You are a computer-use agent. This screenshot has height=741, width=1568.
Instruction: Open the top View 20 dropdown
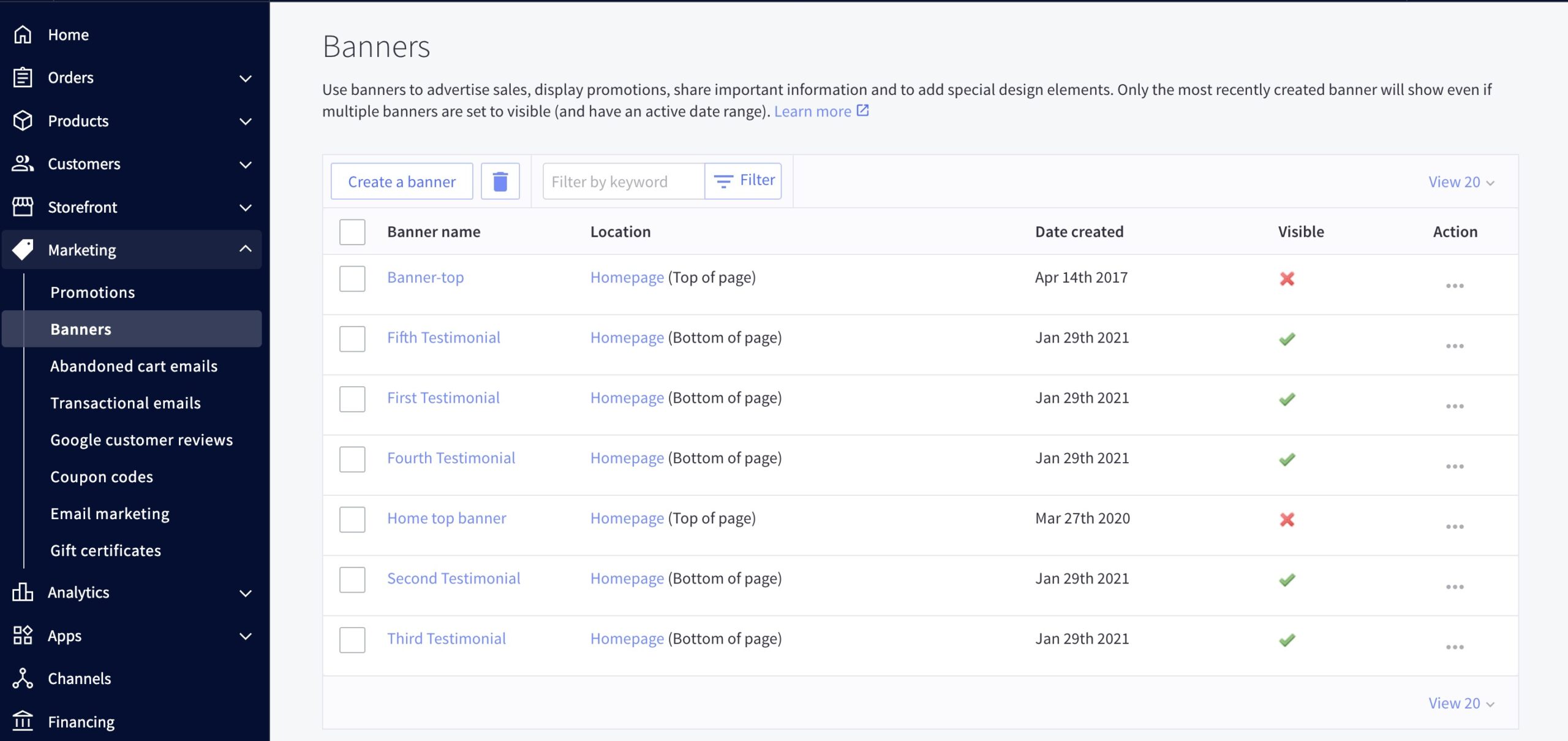(1461, 182)
